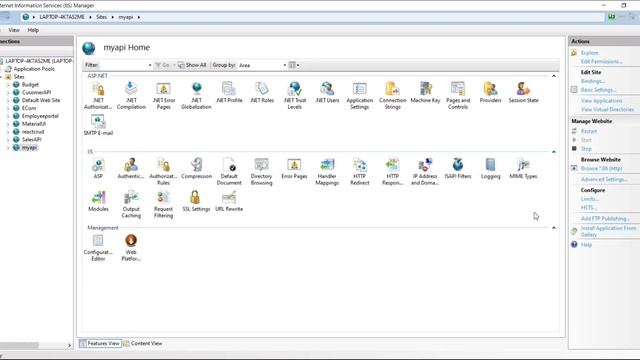Open Default Document feature
The image size is (640, 360).
click(229, 171)
